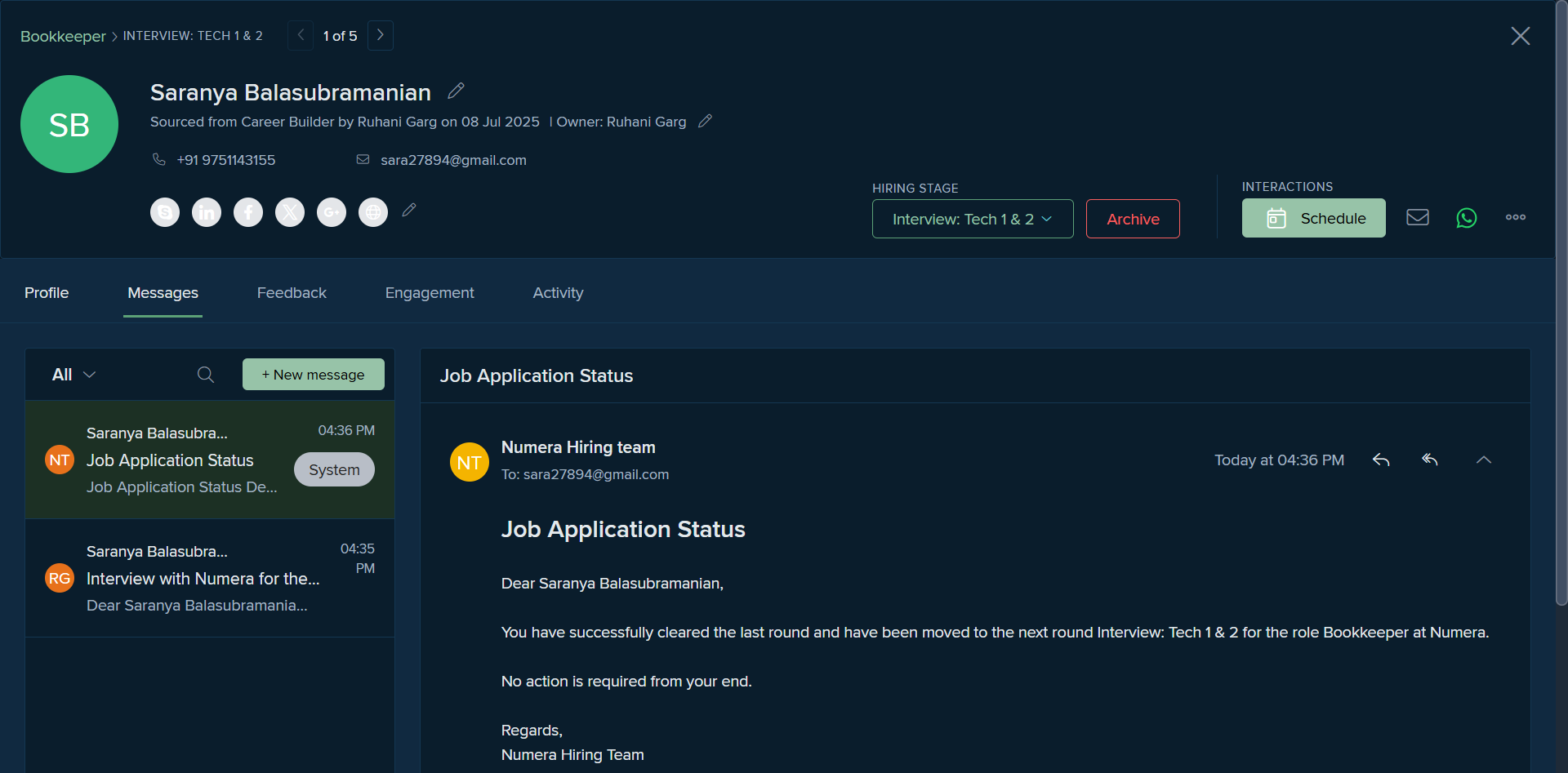Open the website globe icon
The image size is (1568, 773).
[373, 212]
